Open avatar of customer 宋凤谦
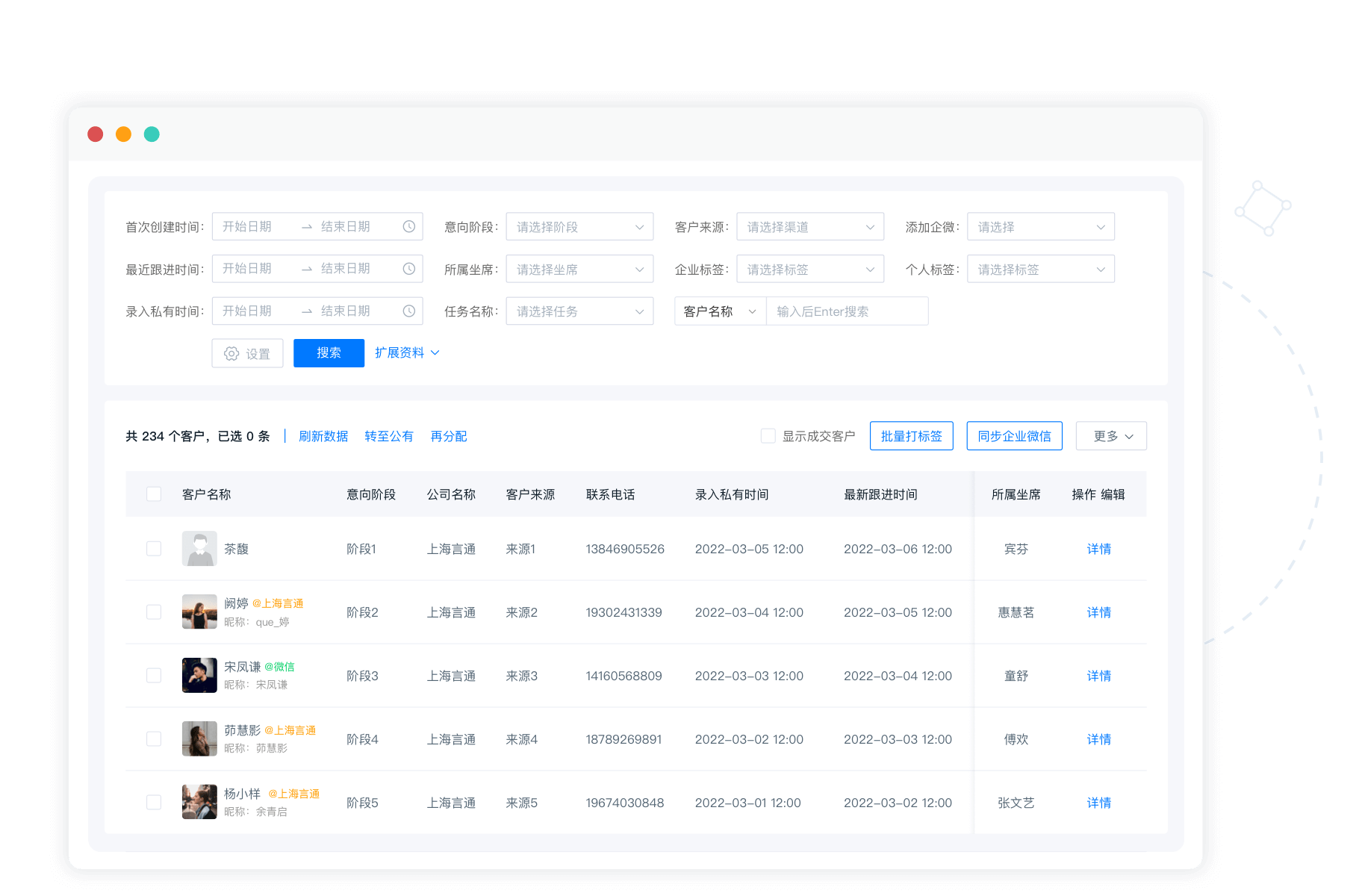 pyautogui.click(x=199, y=676)
